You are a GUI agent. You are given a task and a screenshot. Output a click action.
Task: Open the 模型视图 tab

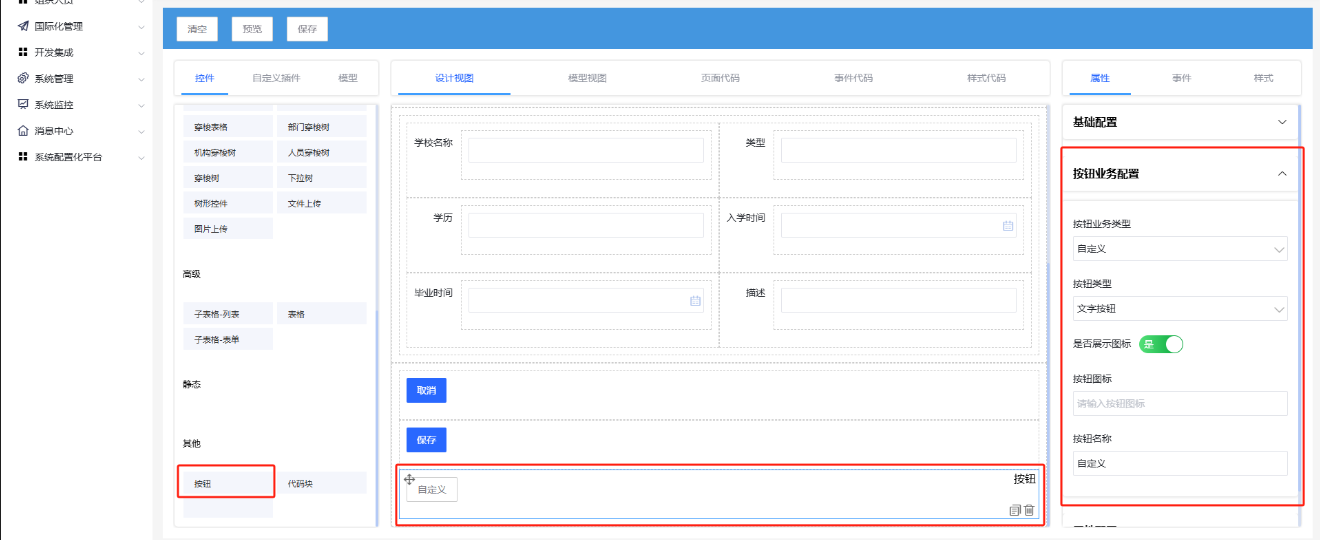(587, 78)
